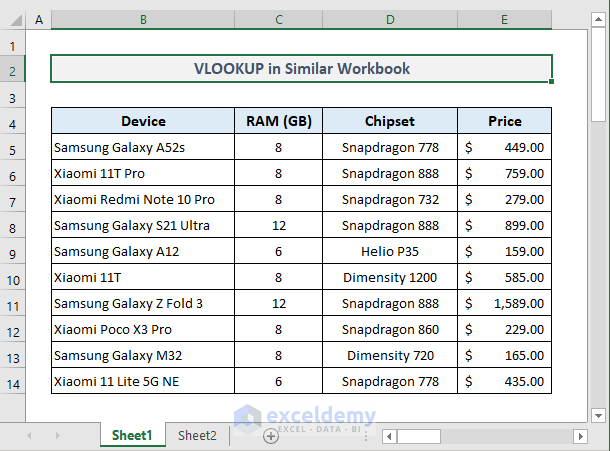This screenshot has height=451, width=610.
Task: Click the previous sheet navigation arrow
Action: (x=29, y=436)
